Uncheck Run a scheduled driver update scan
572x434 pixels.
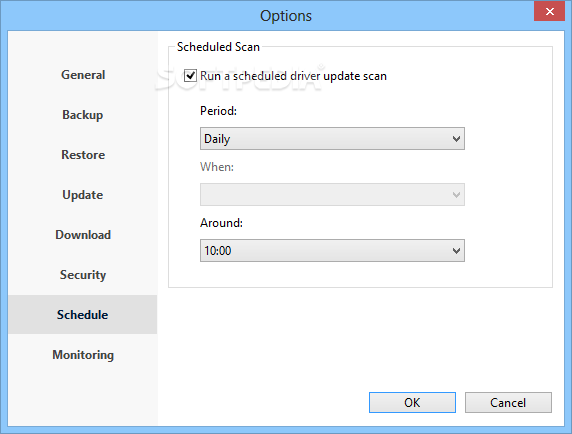tap(190, 76)
